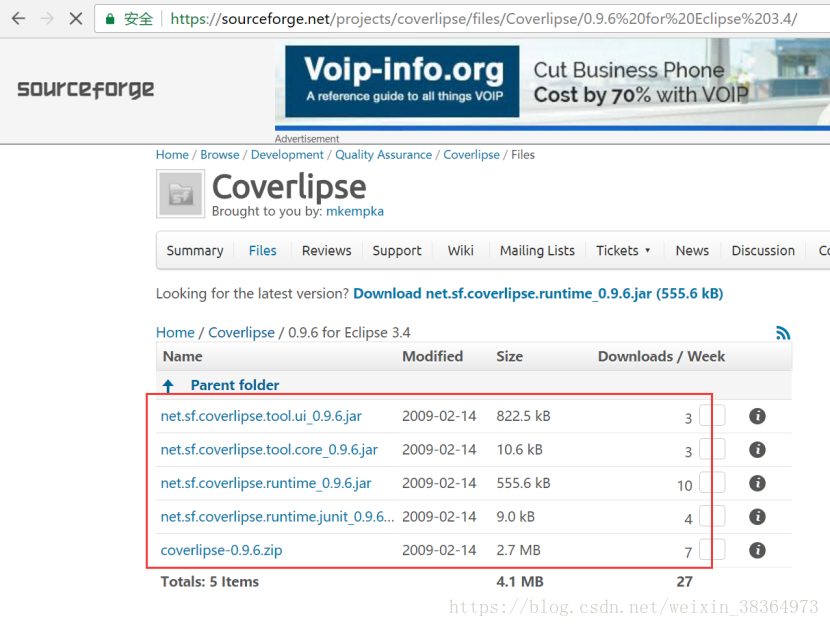Click the browser address bar URL
This screenshot has height=627, width=830.
(483, 19)
